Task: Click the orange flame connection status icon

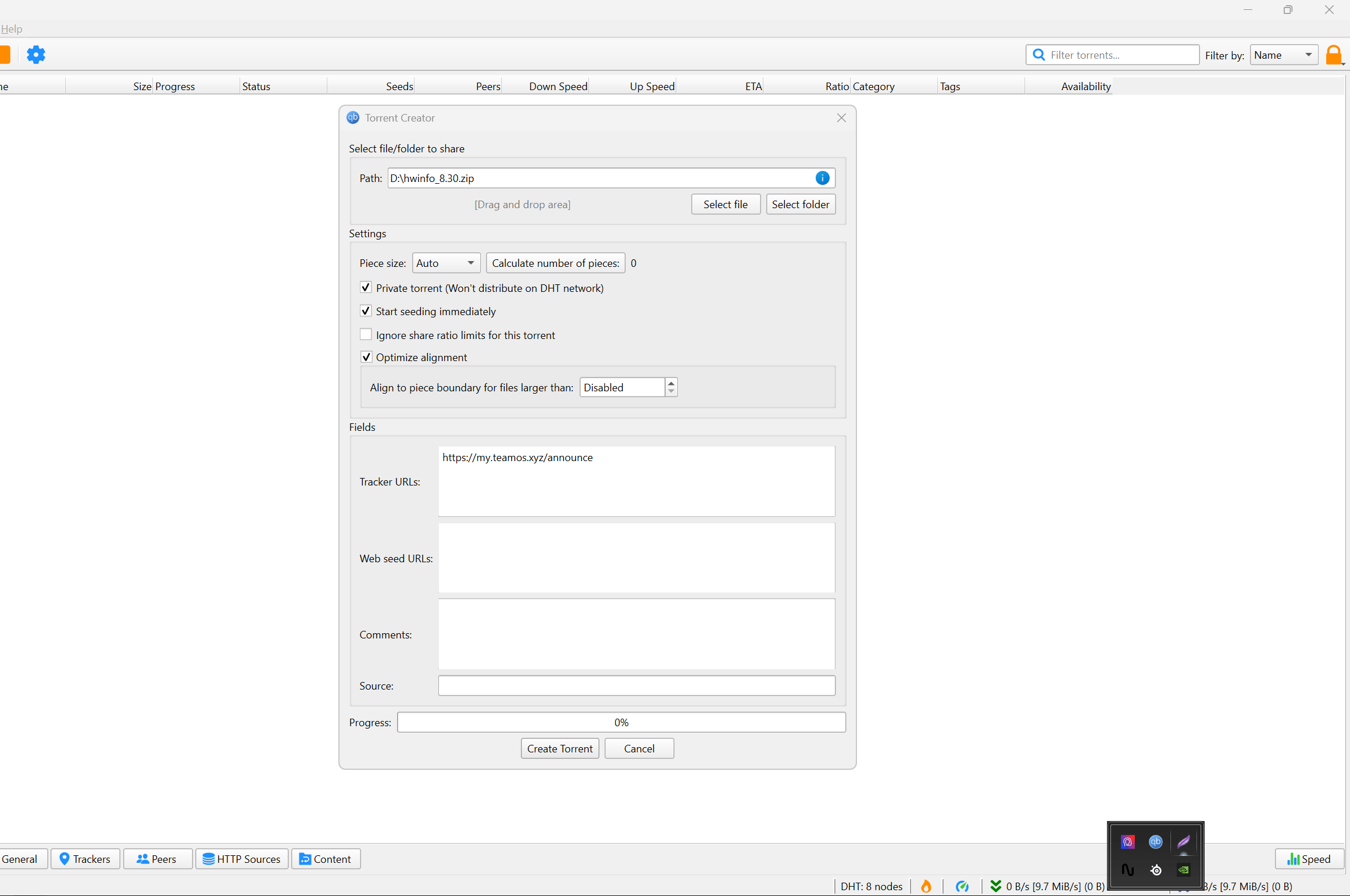Action: 926,886
